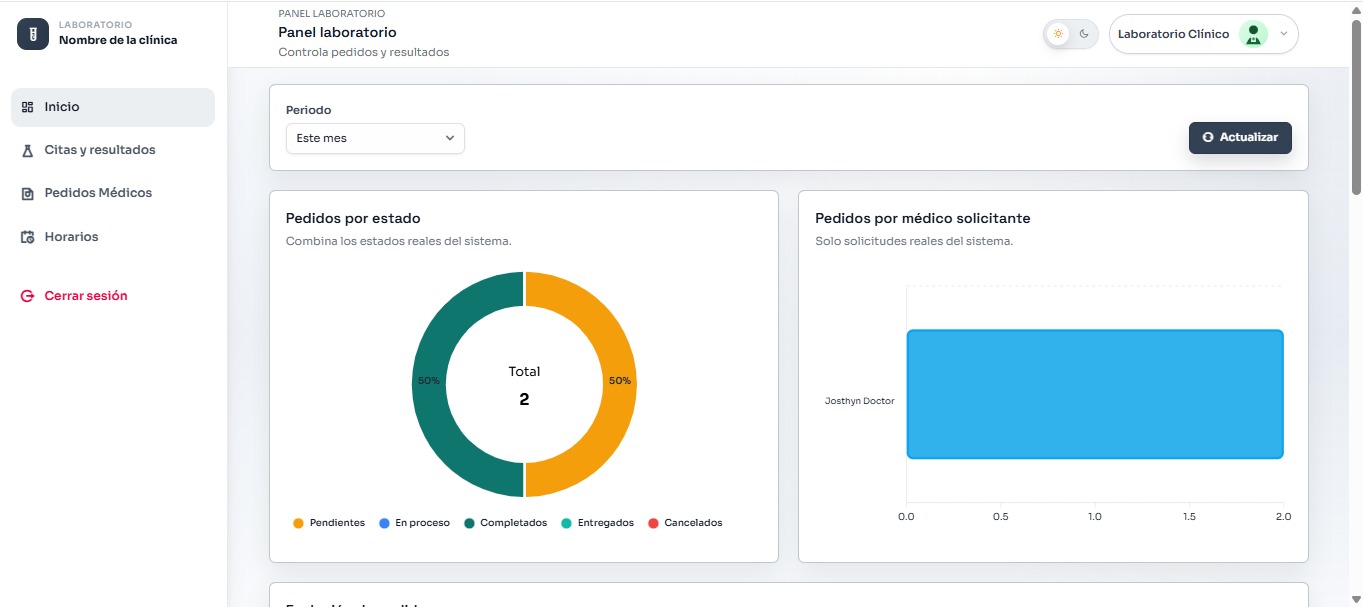Image resolution: width=1363 pixels, height=607 pixels.
Task: Click the 'Combina los estados reales del sistema.' text
Action: 399,241
